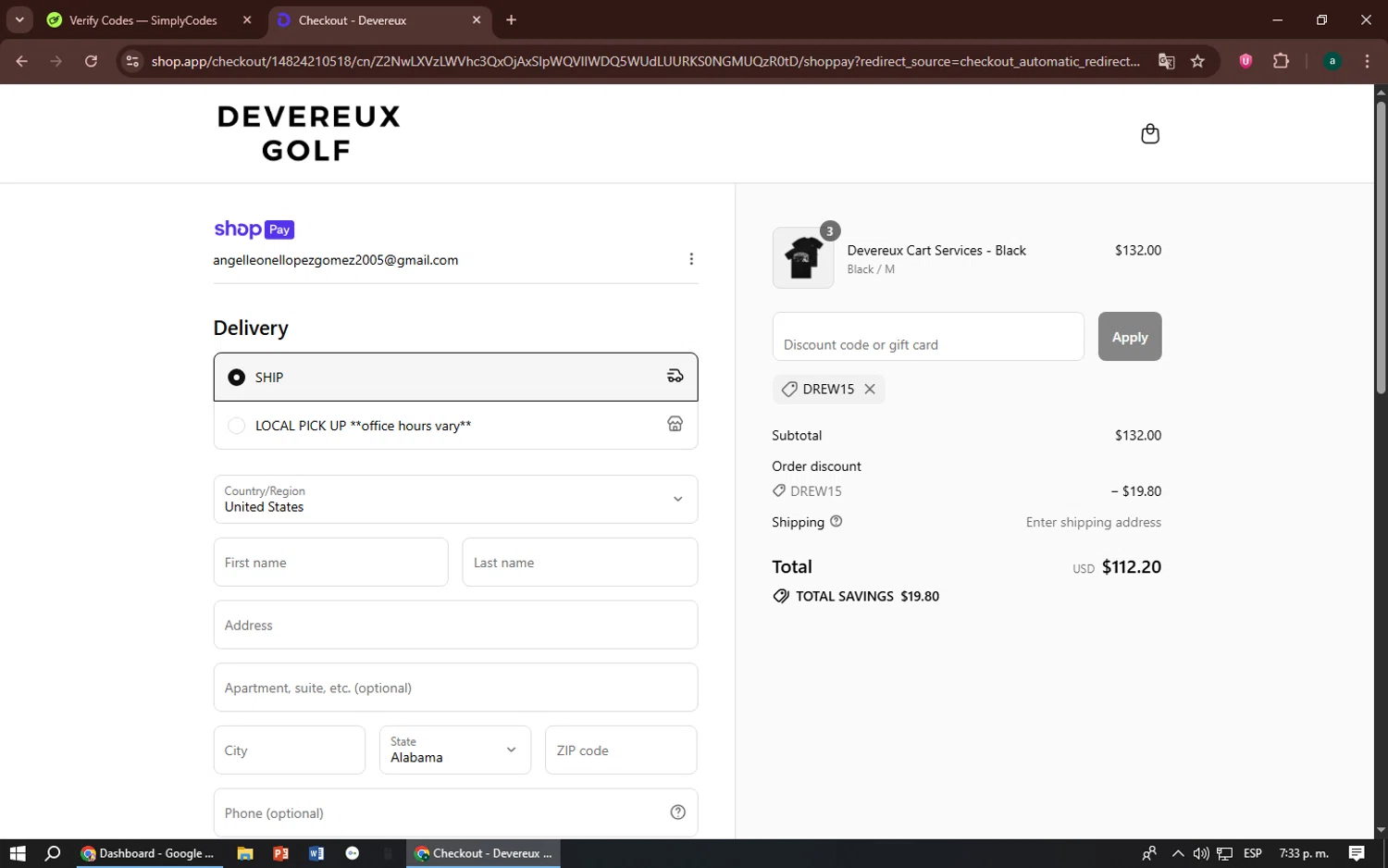Click the shipping info help icon
The width and height of the screenshot is (1388, 868).
point(837,522)
